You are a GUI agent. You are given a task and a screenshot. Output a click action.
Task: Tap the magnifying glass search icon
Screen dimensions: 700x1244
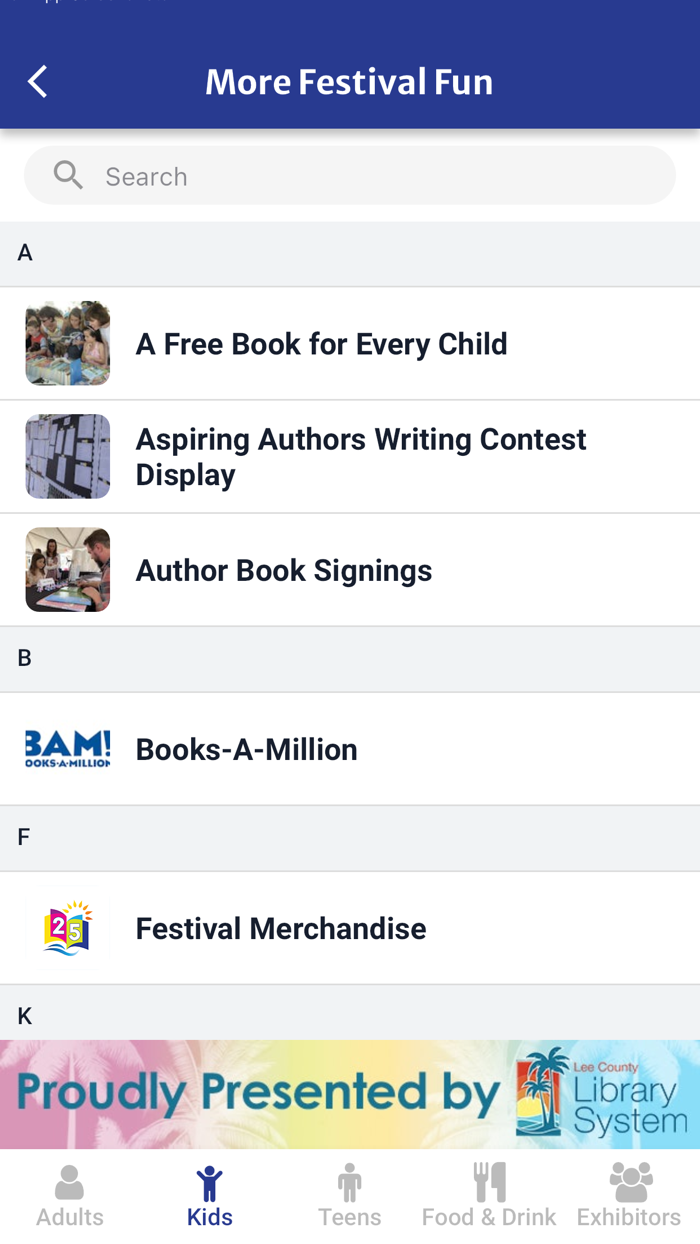[x=67, y=174]
